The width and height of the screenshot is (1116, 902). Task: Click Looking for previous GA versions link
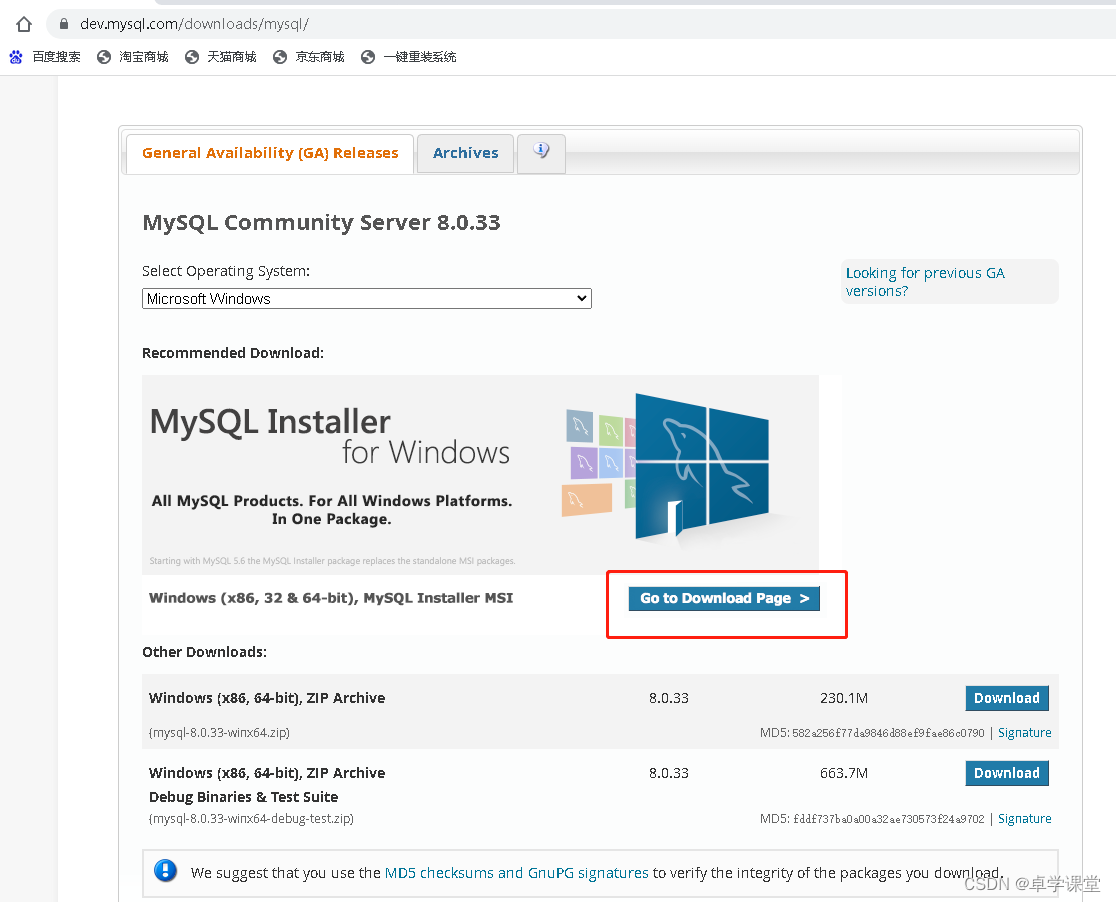coord(925,282)
